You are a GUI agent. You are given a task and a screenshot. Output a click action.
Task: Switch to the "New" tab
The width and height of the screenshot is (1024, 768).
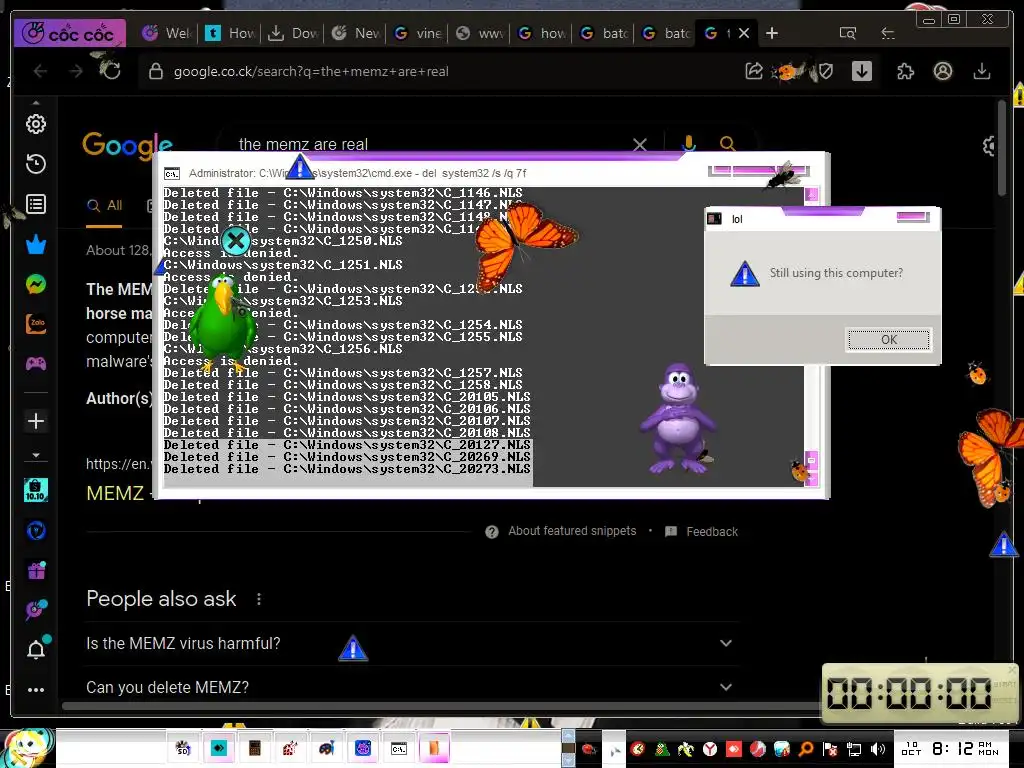[355, 33]
